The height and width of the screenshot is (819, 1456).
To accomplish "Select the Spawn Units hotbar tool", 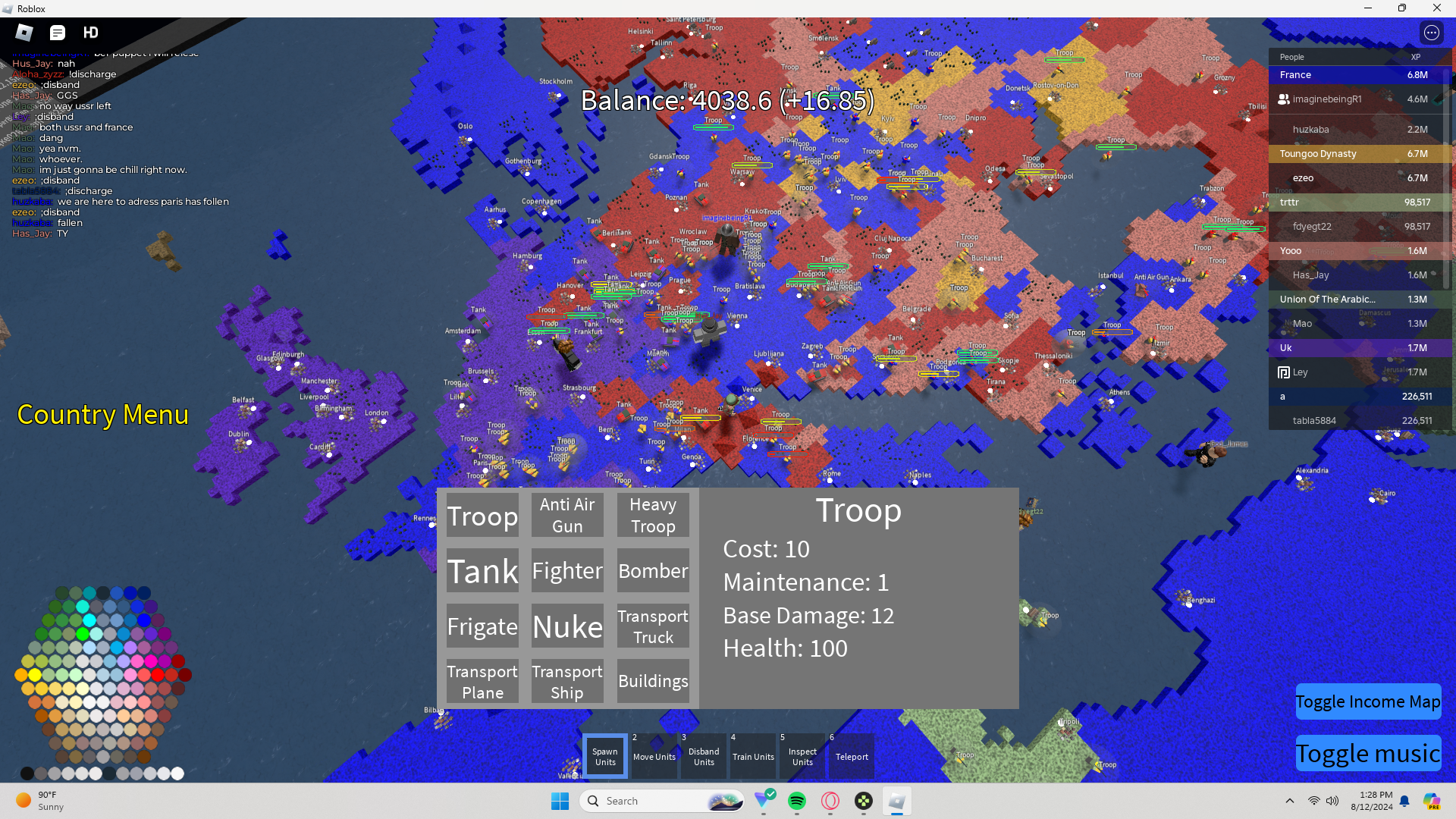I will pos(605,757).
